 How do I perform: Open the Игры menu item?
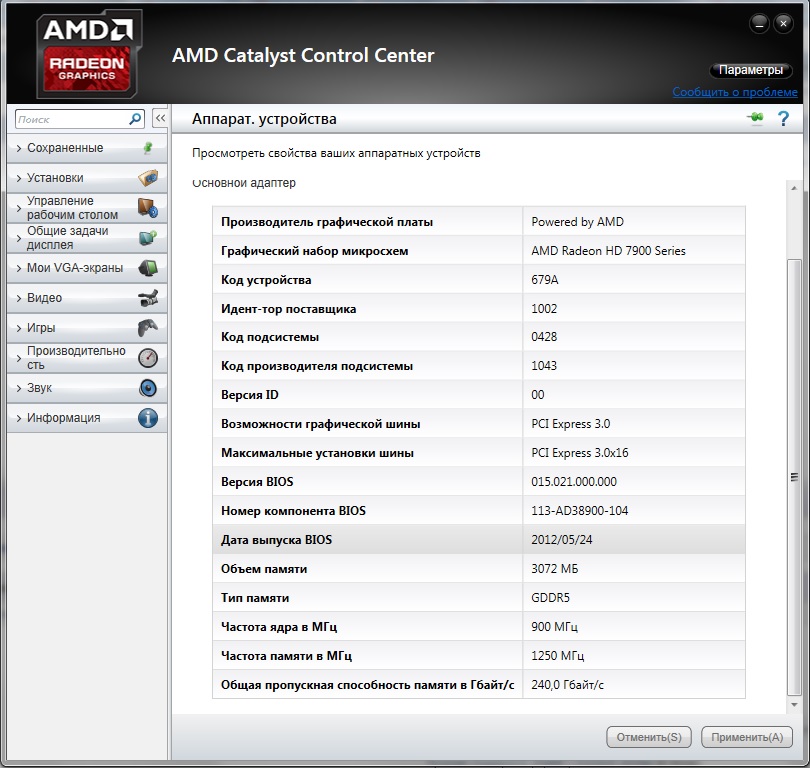point(87,328)
